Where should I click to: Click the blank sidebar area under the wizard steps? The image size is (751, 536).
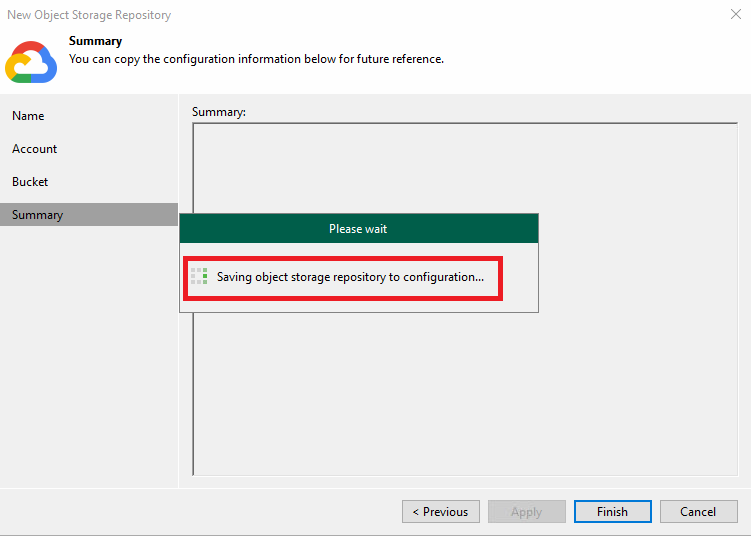coord(89,357)
